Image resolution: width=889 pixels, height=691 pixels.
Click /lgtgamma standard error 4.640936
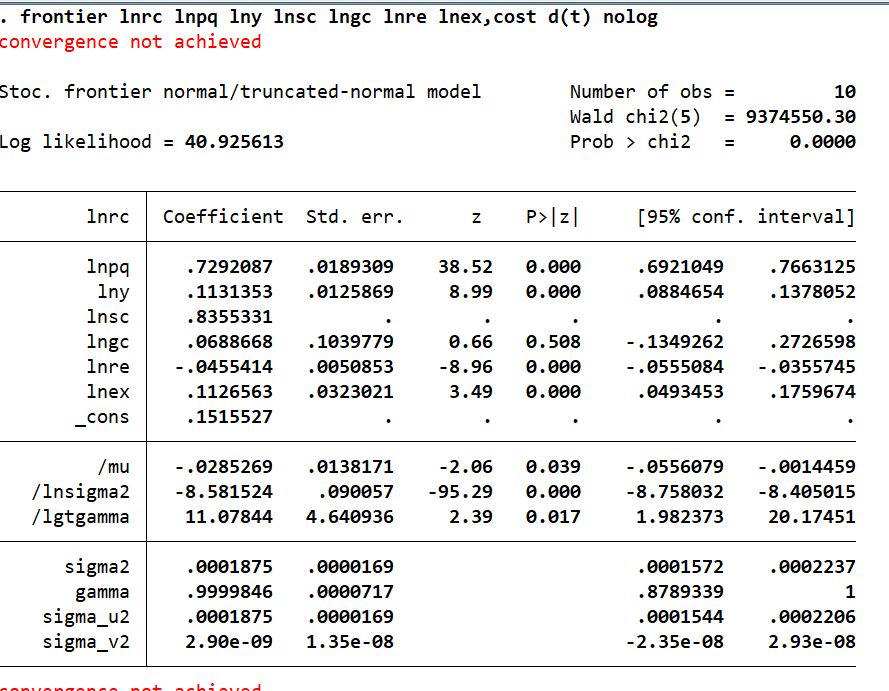[350, 517]
